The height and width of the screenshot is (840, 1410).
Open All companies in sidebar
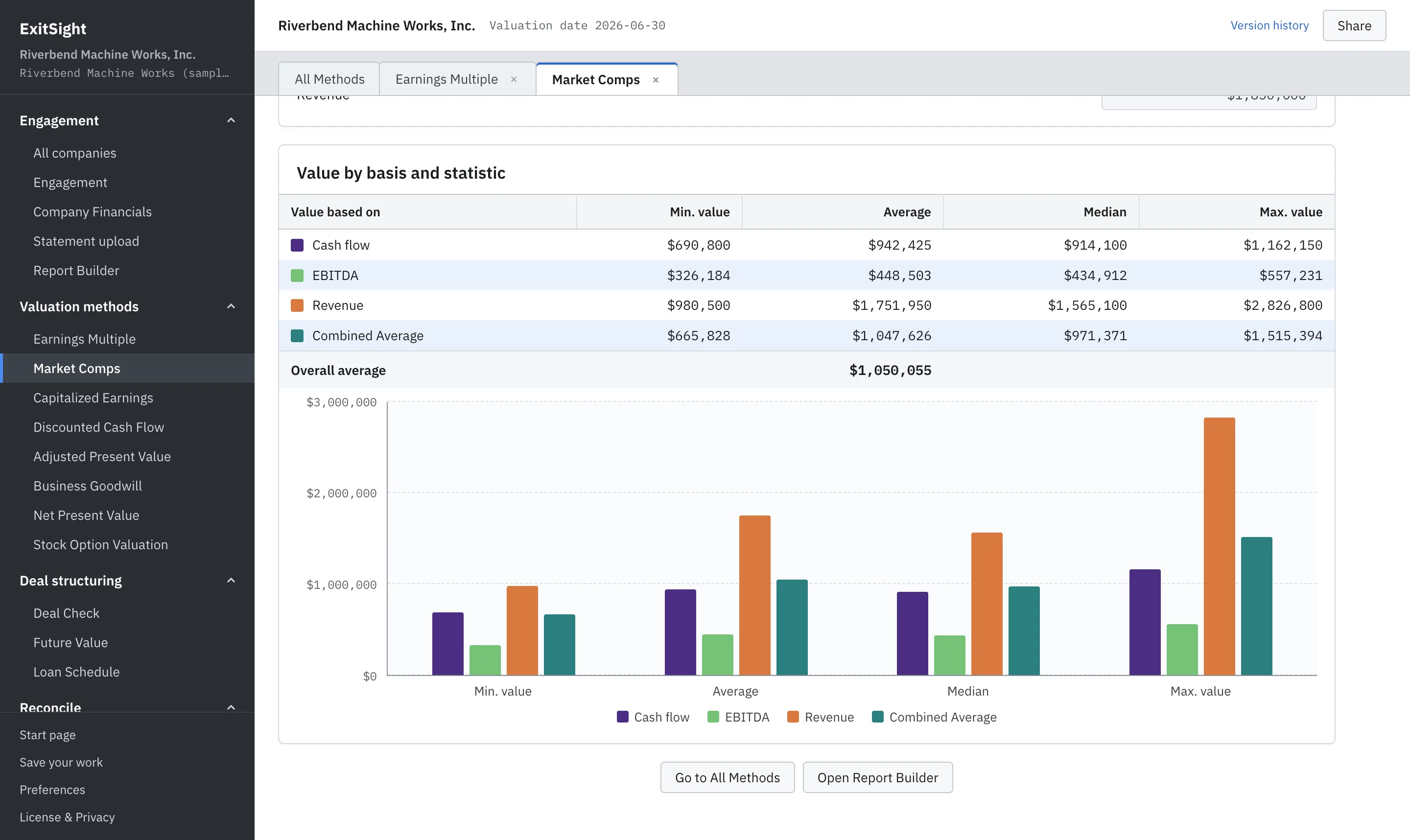point(127,153)
